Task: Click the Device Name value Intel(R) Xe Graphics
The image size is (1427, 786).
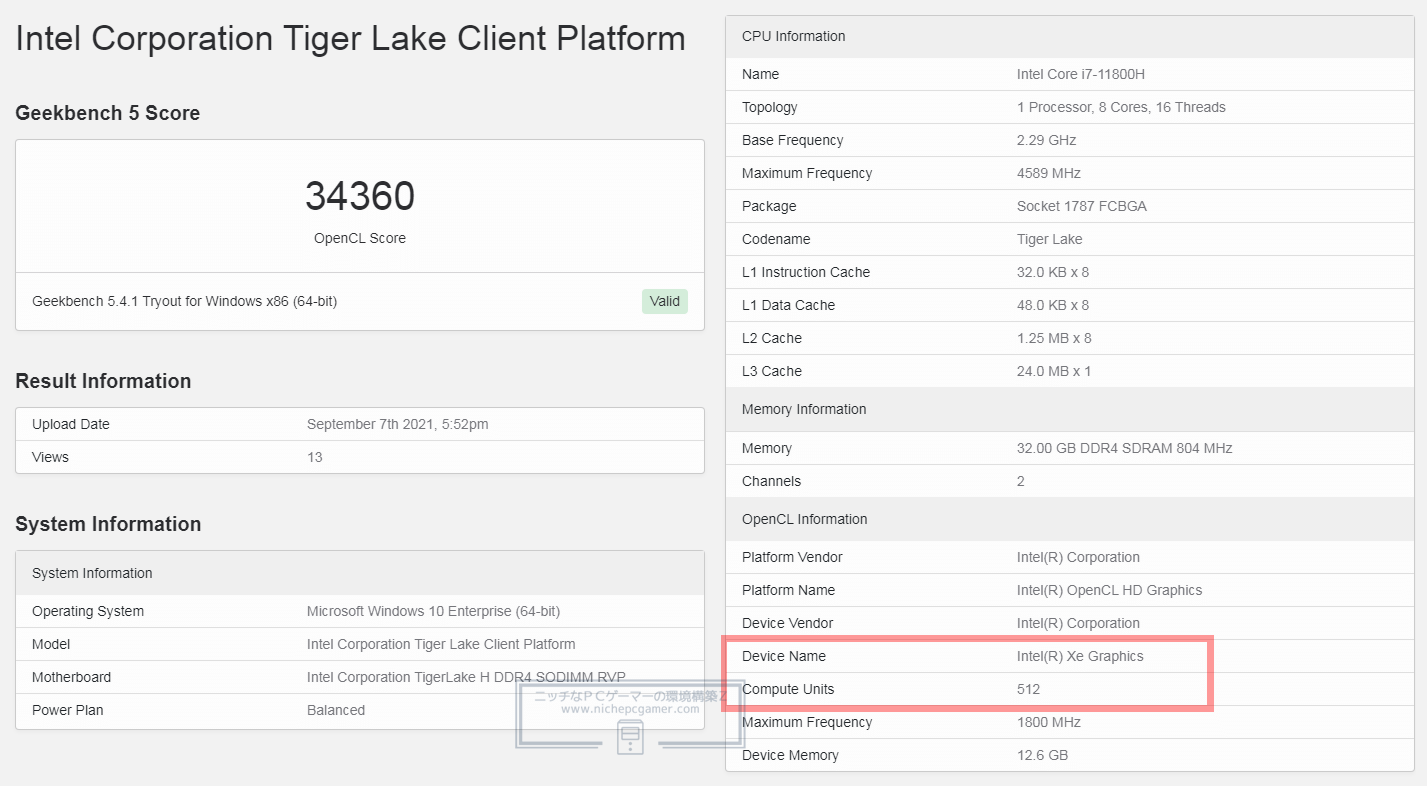Action: (x=1080, y=656)
